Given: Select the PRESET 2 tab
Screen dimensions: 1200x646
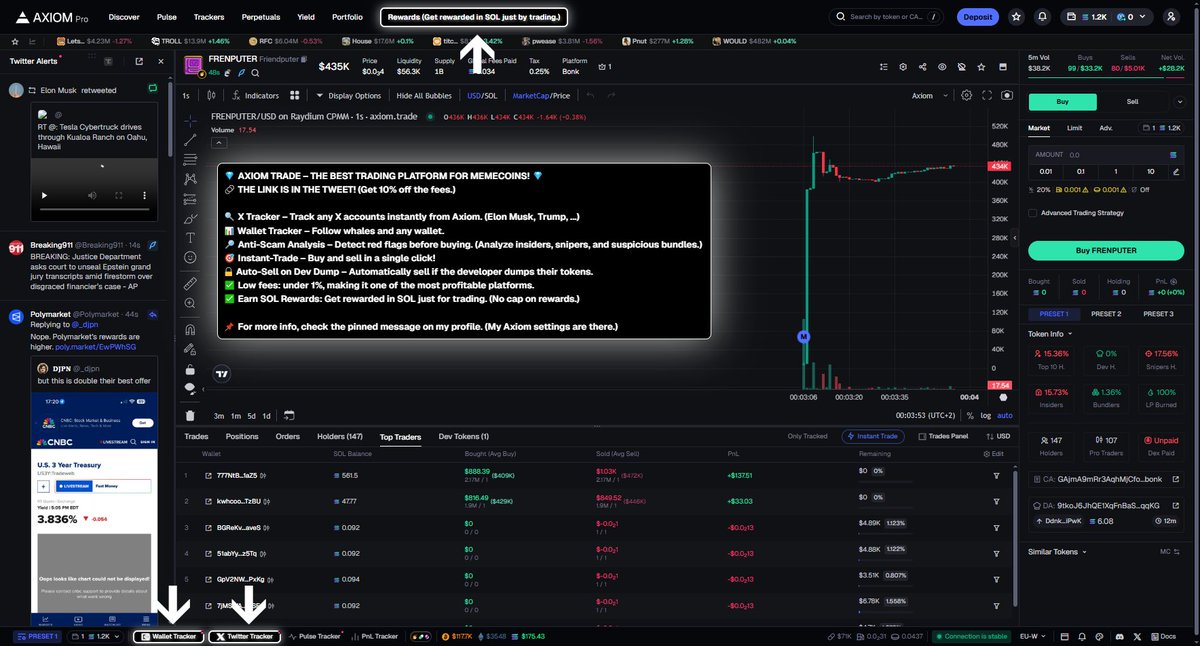Looking at the screenshot, I should point(1105,313).
